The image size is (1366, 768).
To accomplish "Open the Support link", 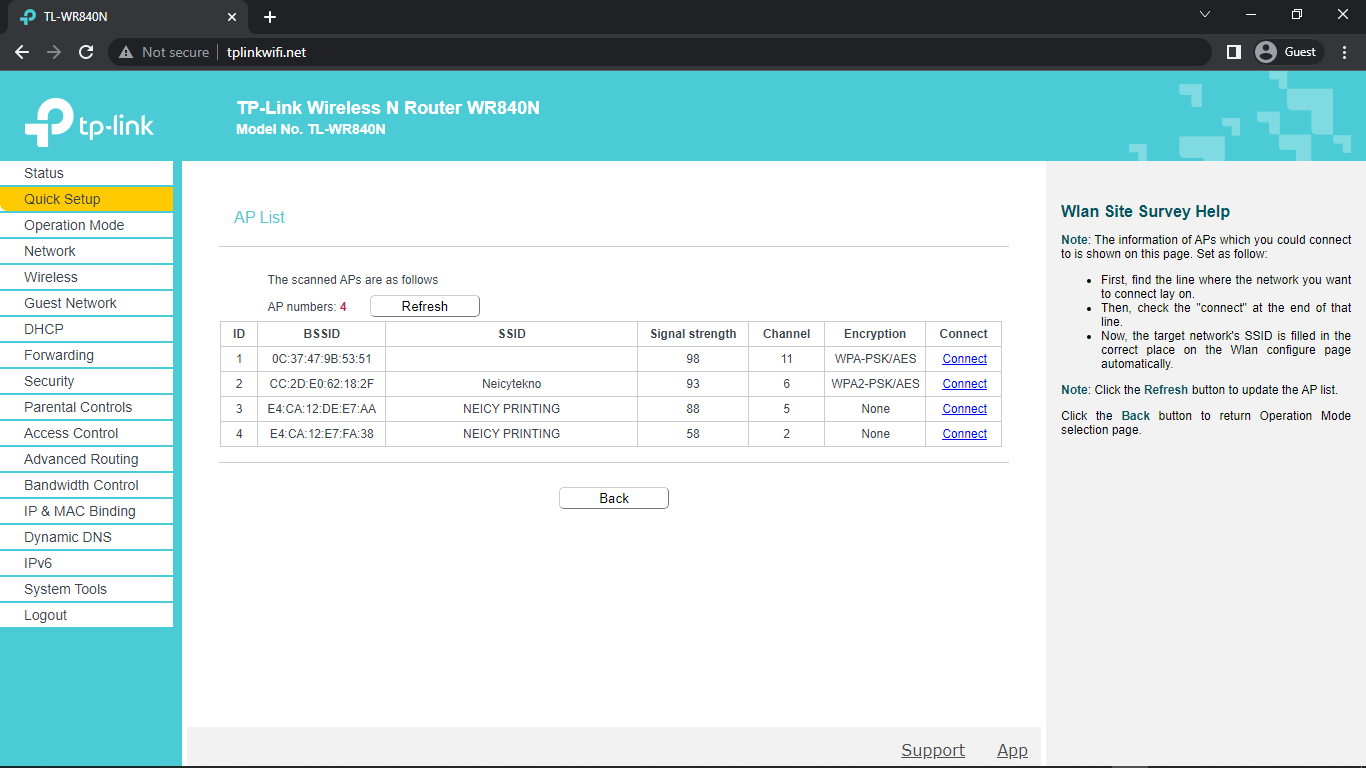I will coord(933,750).
